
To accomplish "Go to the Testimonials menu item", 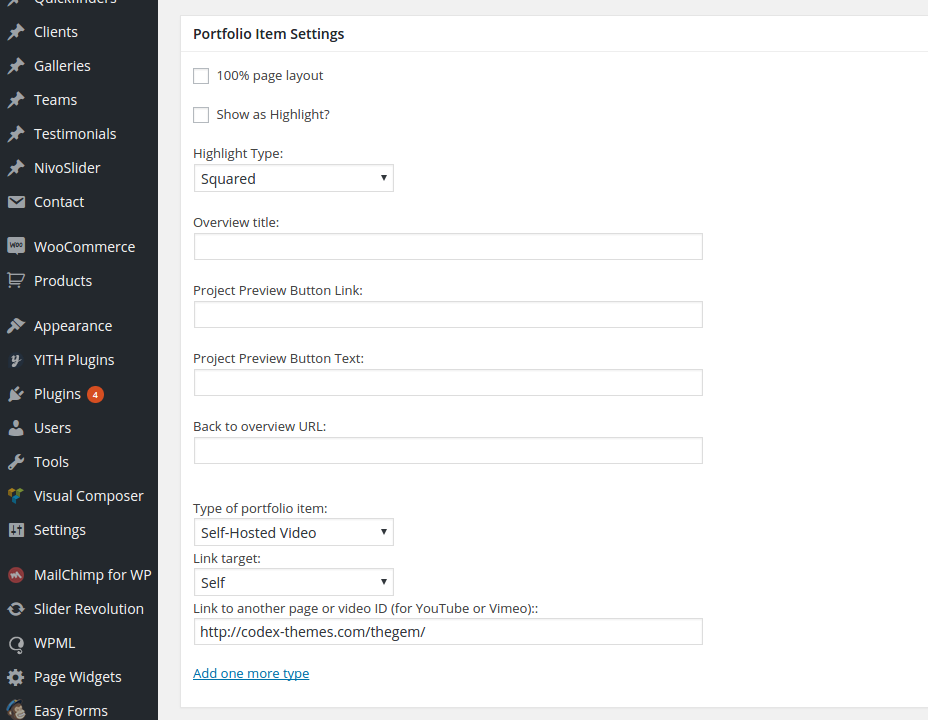I will 75,134.
